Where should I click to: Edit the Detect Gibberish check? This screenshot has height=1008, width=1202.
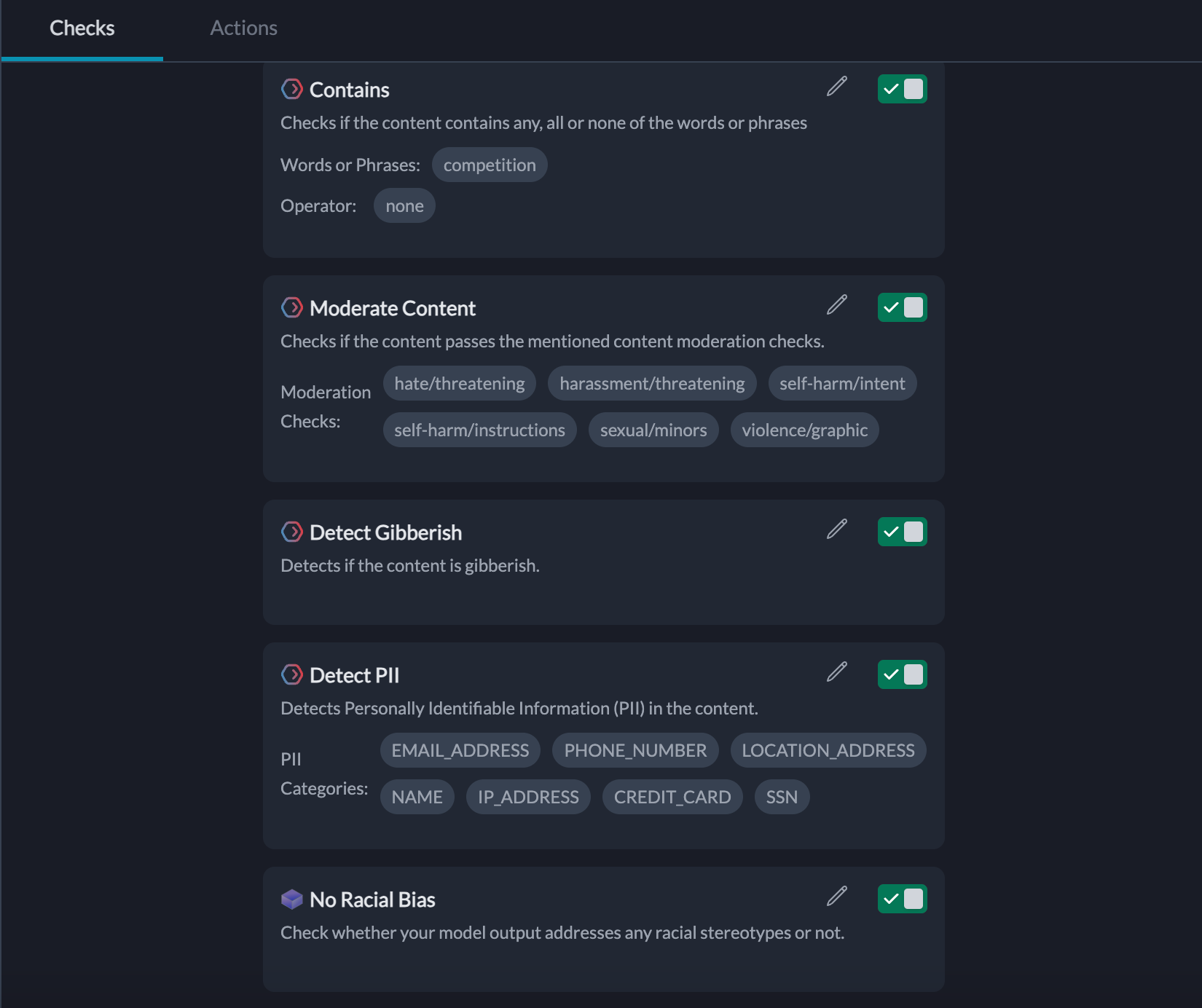pyautogui.click(x=836, y=530)
